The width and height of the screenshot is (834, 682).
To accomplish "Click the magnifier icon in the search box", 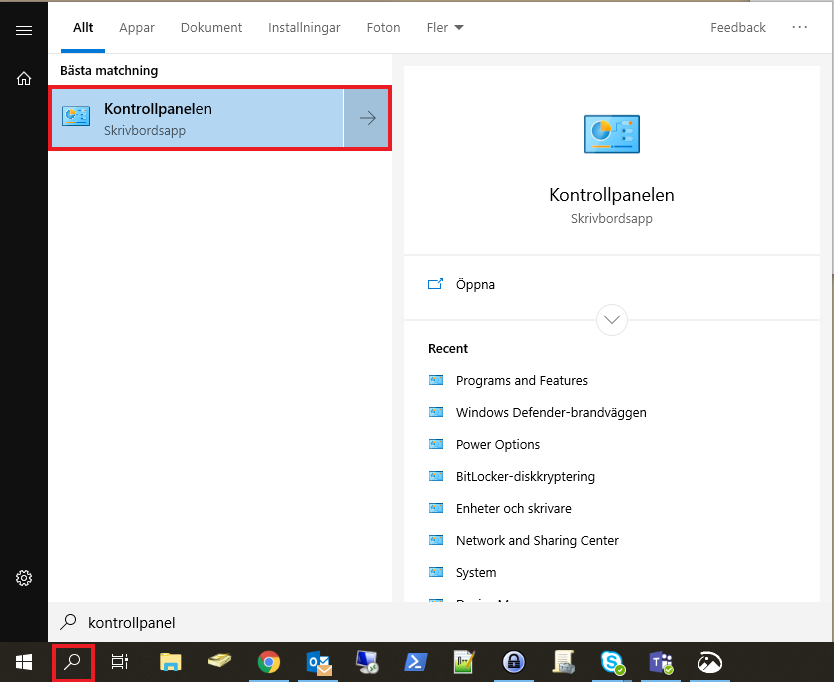I will [69, 621].
